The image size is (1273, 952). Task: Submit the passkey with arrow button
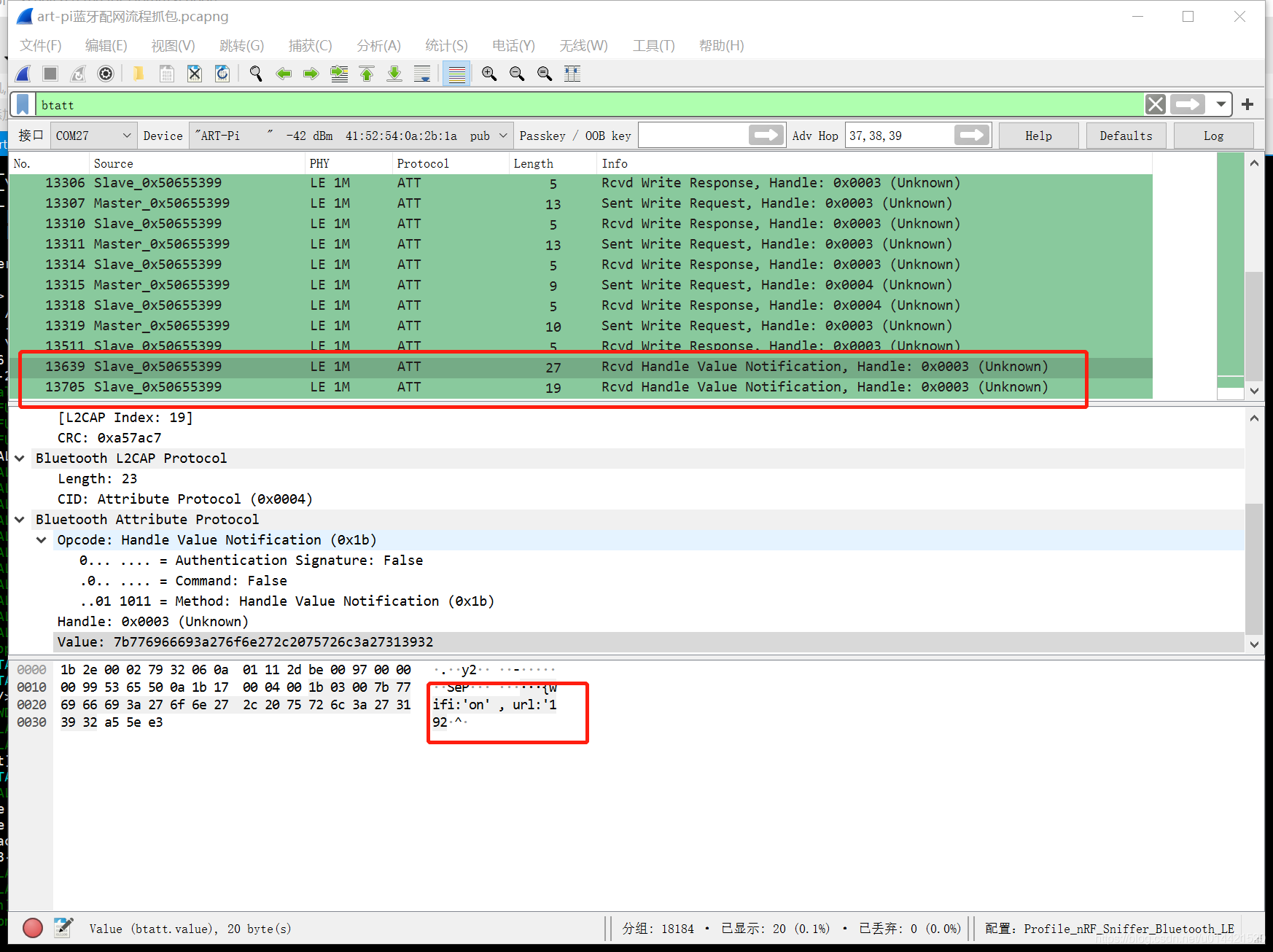point(766,136)
